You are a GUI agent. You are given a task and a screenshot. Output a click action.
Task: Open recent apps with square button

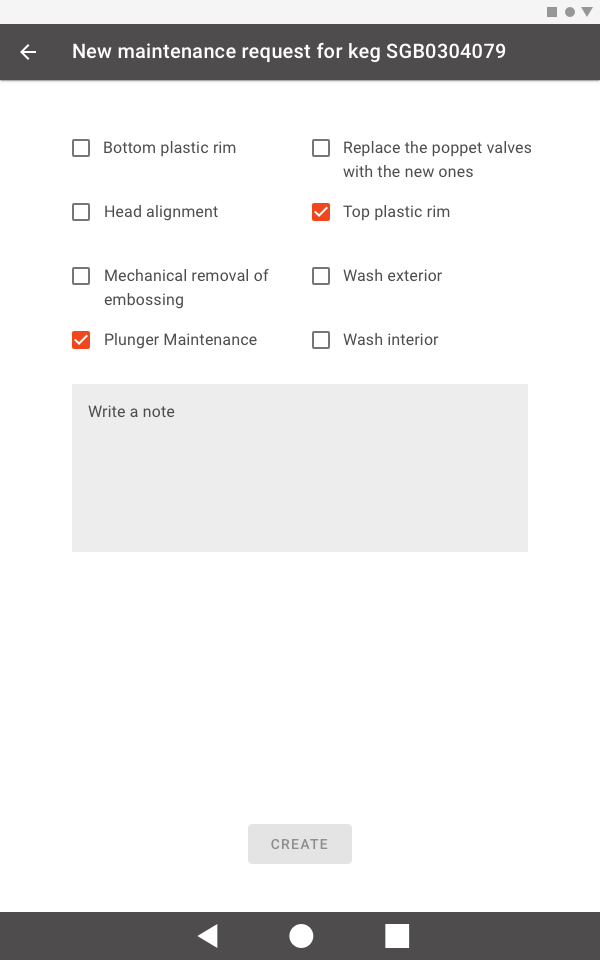[x=397, y=936]
